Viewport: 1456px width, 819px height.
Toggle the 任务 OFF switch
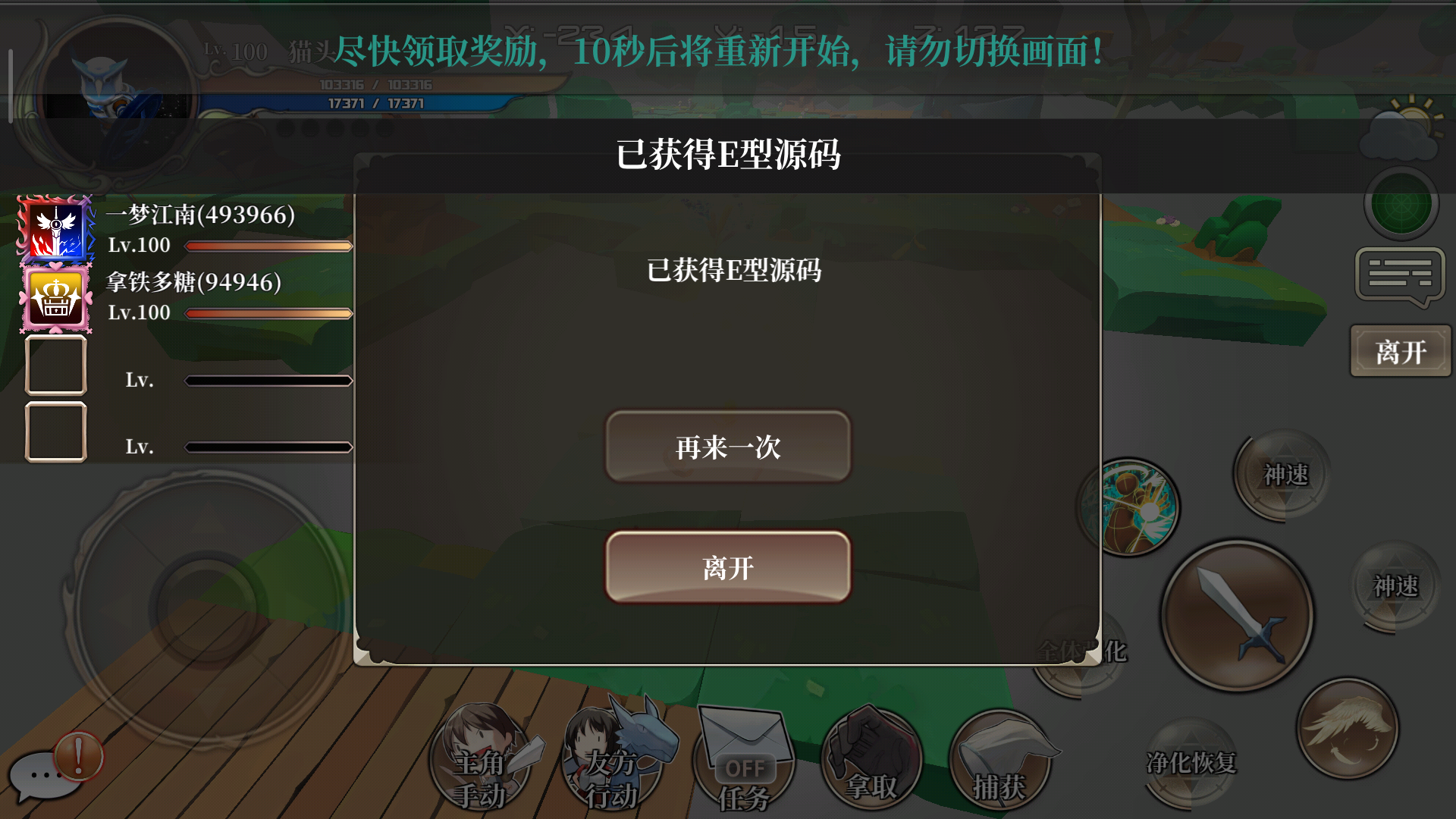coord(744,761)
